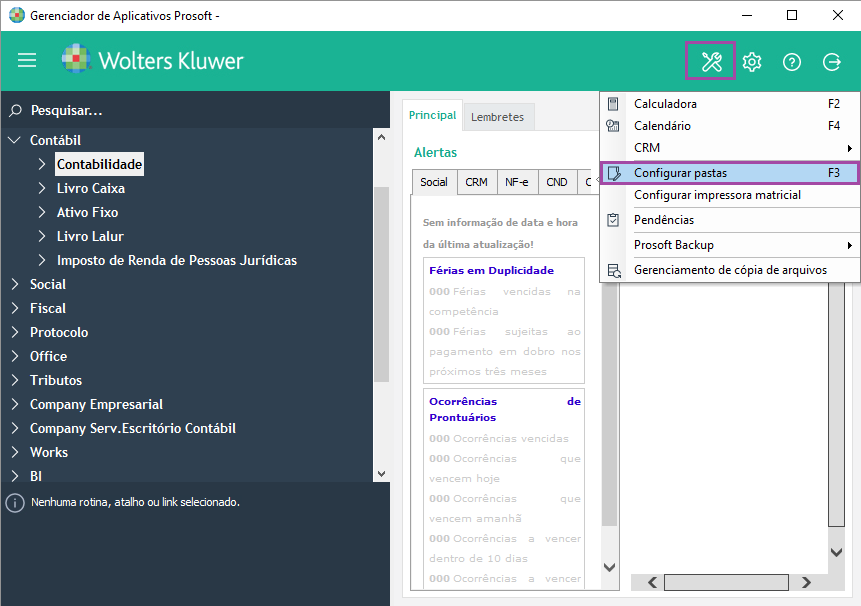
Task: Select the Tributos tree item
Action: 55,380
